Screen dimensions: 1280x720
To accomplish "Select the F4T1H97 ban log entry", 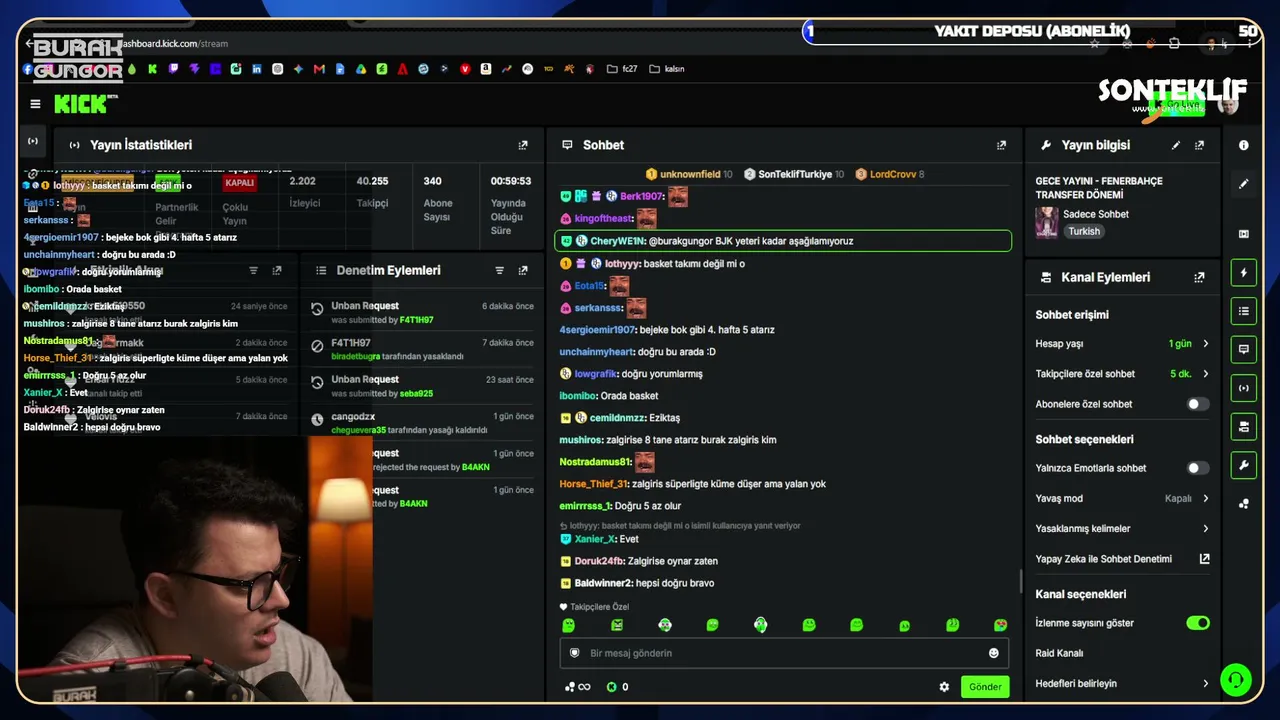I will [421, 349].
